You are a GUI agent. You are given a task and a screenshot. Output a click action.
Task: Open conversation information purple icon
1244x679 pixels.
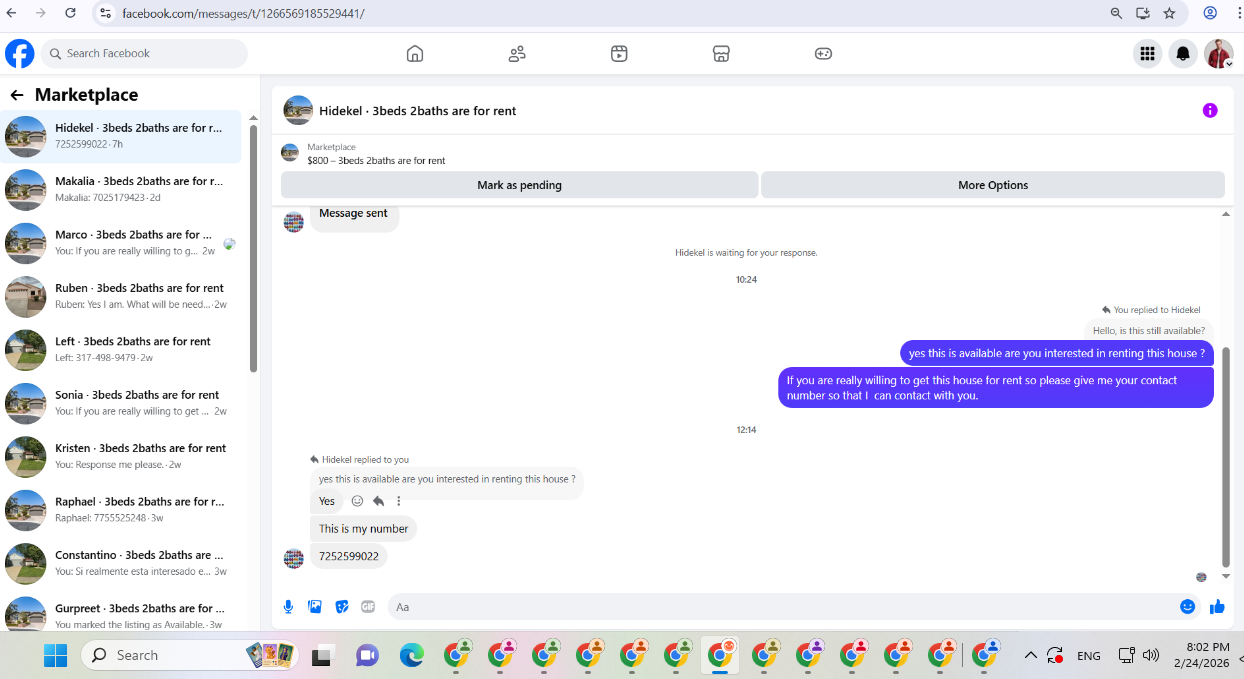pyautogui.click(x=1210, y=110)
